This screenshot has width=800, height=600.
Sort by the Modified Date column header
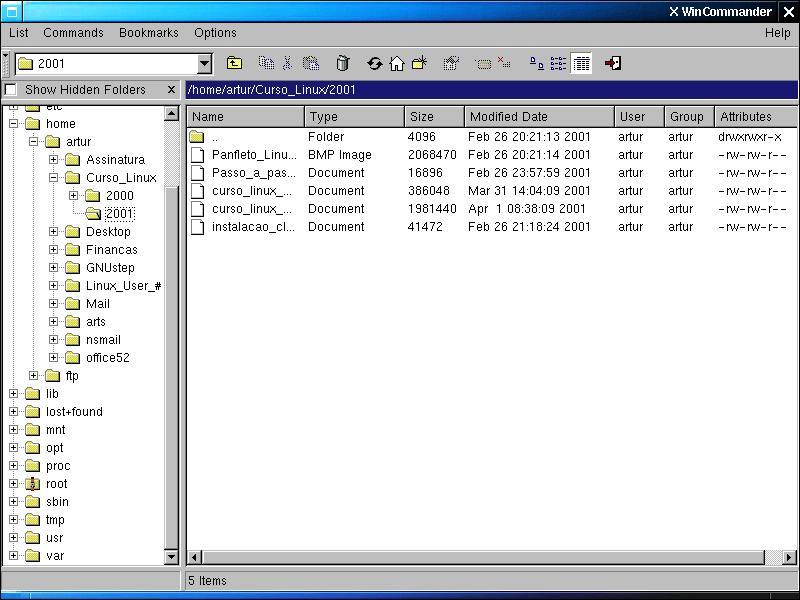[x=539, y=117]
